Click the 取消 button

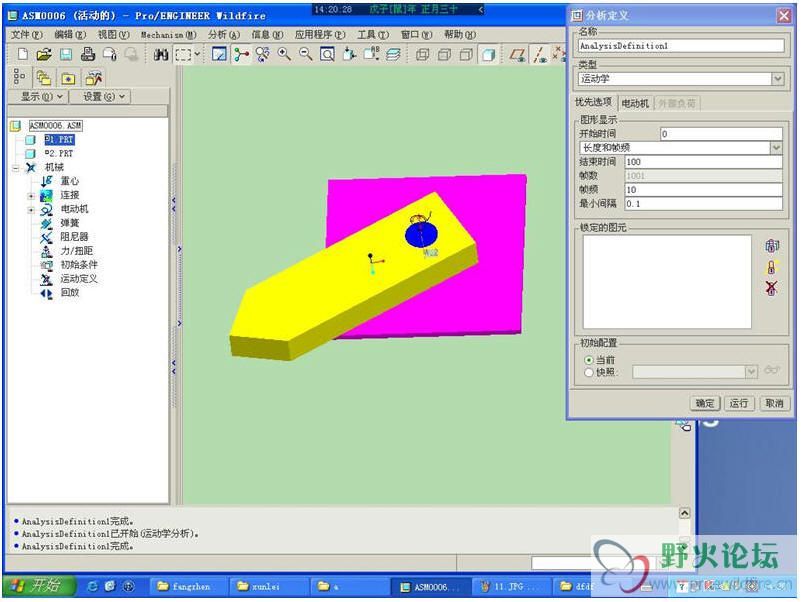coord(774,403)
